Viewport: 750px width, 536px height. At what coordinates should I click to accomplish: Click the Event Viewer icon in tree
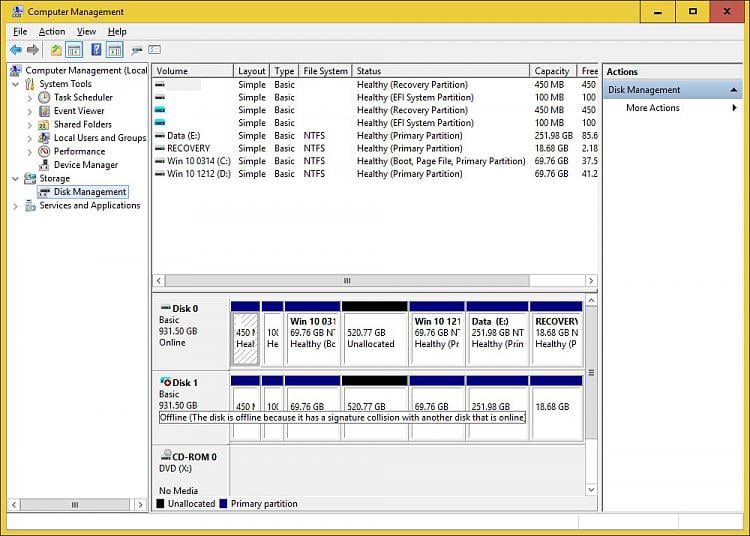[44, 111]
